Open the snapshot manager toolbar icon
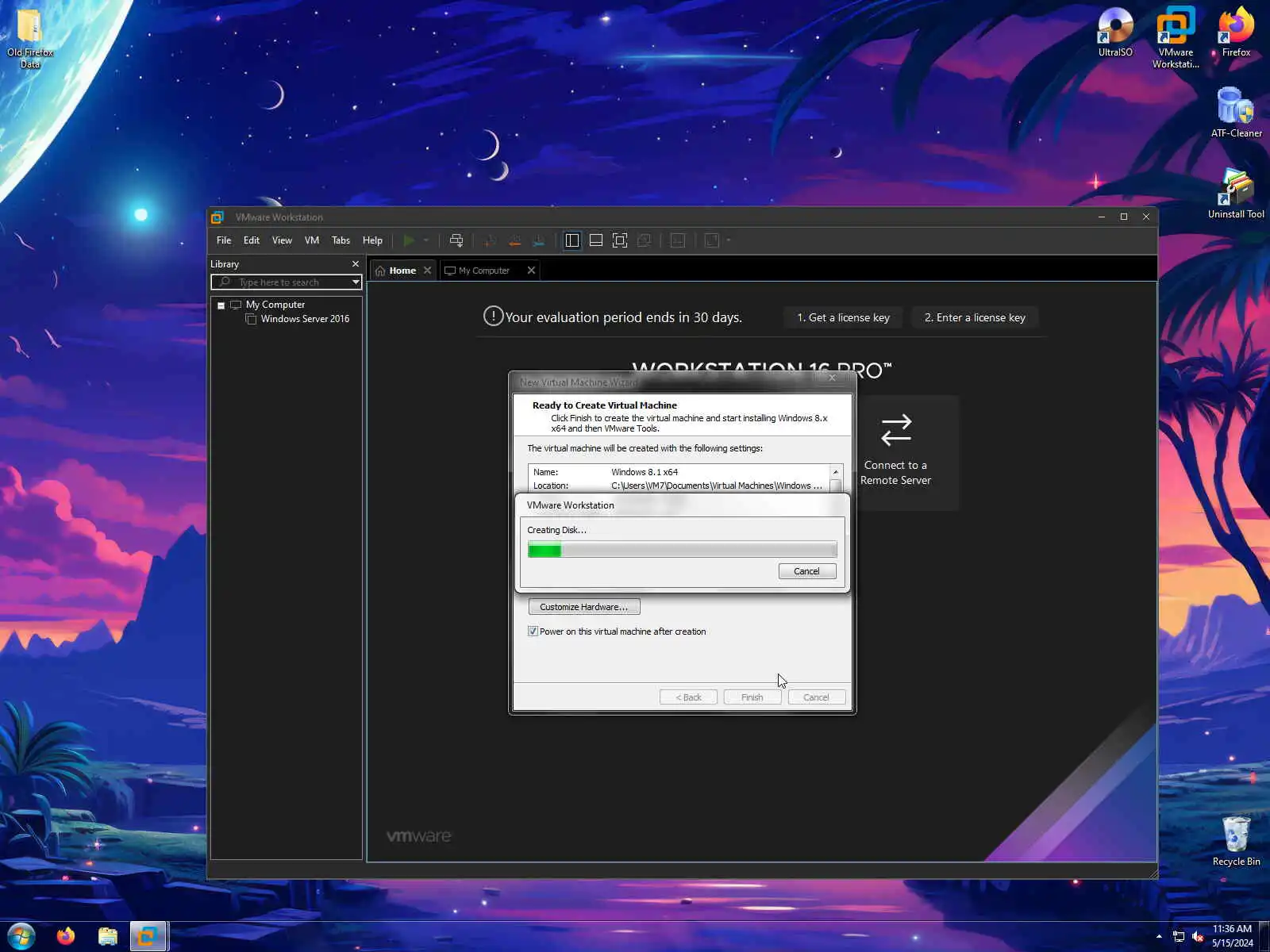1270x952 pixels. (x=539, y=240)
